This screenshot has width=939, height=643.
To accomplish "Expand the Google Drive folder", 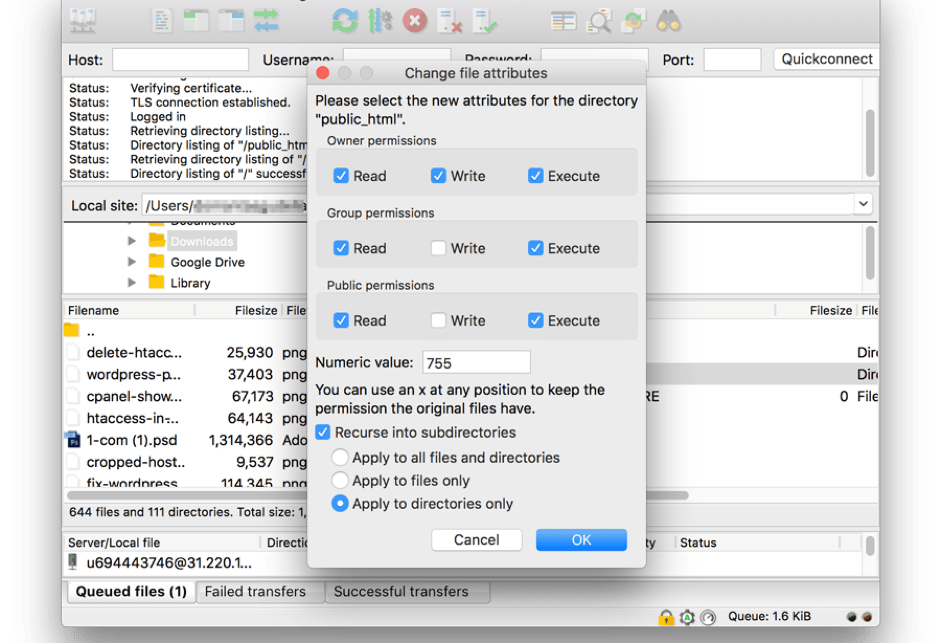I will coord(132,262).
